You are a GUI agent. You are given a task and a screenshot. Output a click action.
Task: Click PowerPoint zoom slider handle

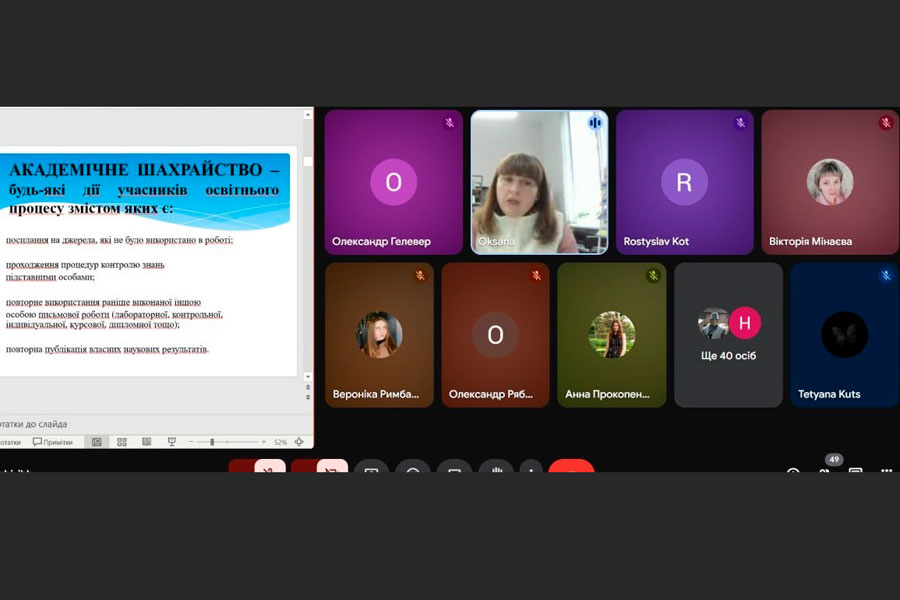pos(212,442)
